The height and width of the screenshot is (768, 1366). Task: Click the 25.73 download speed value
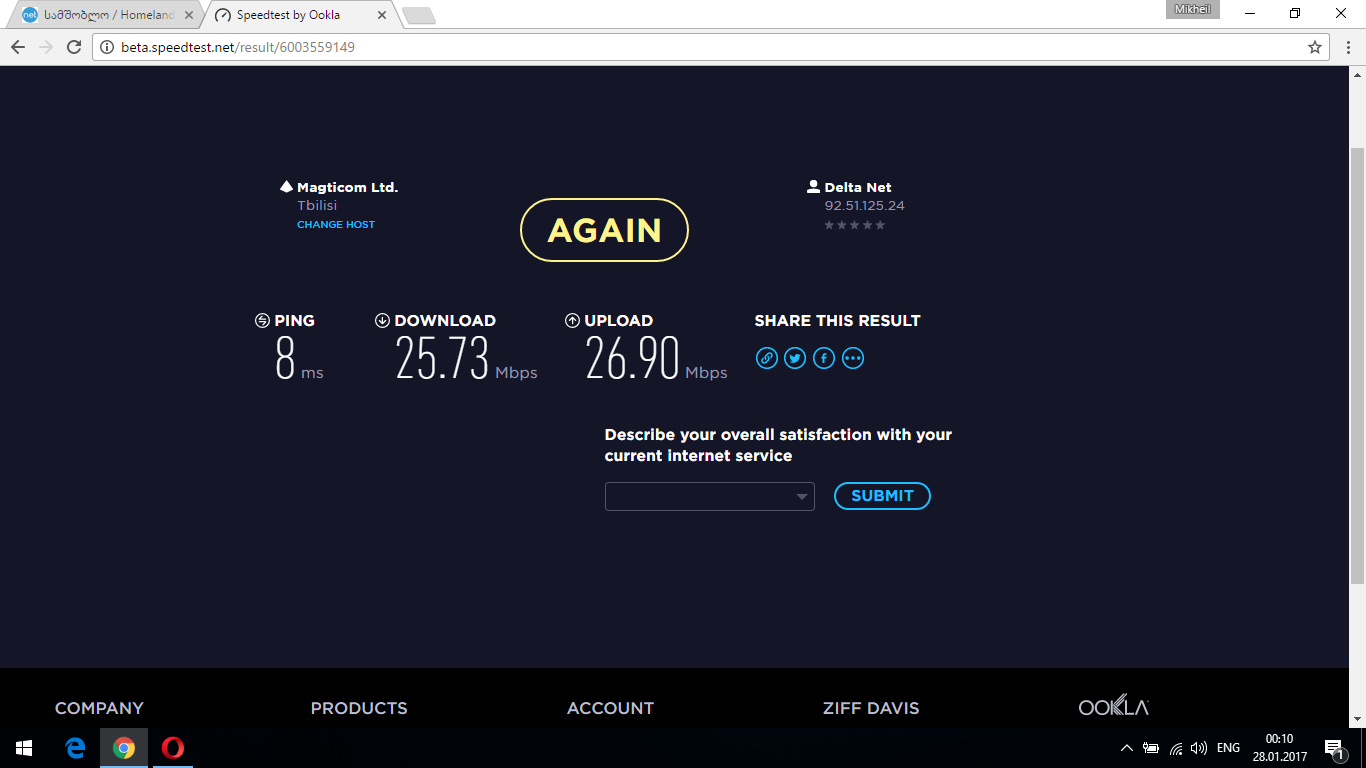click(443, 358)
